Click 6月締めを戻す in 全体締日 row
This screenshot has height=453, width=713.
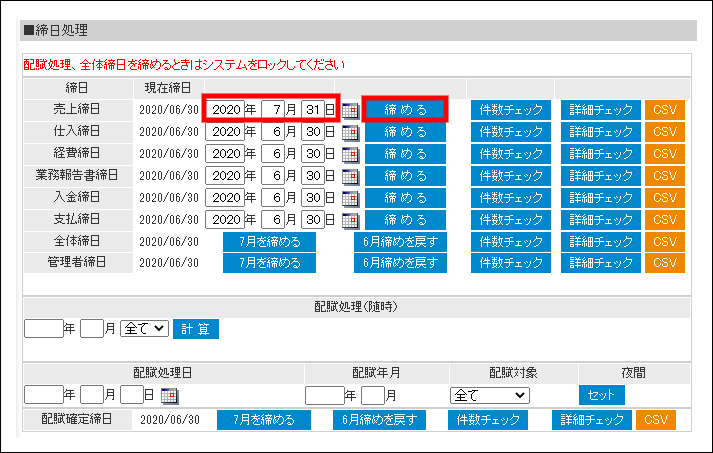click(400, 242)
